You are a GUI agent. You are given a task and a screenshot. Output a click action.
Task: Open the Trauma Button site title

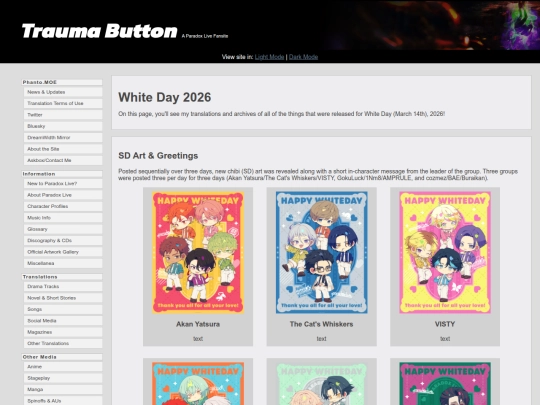(x=100, y=31)
